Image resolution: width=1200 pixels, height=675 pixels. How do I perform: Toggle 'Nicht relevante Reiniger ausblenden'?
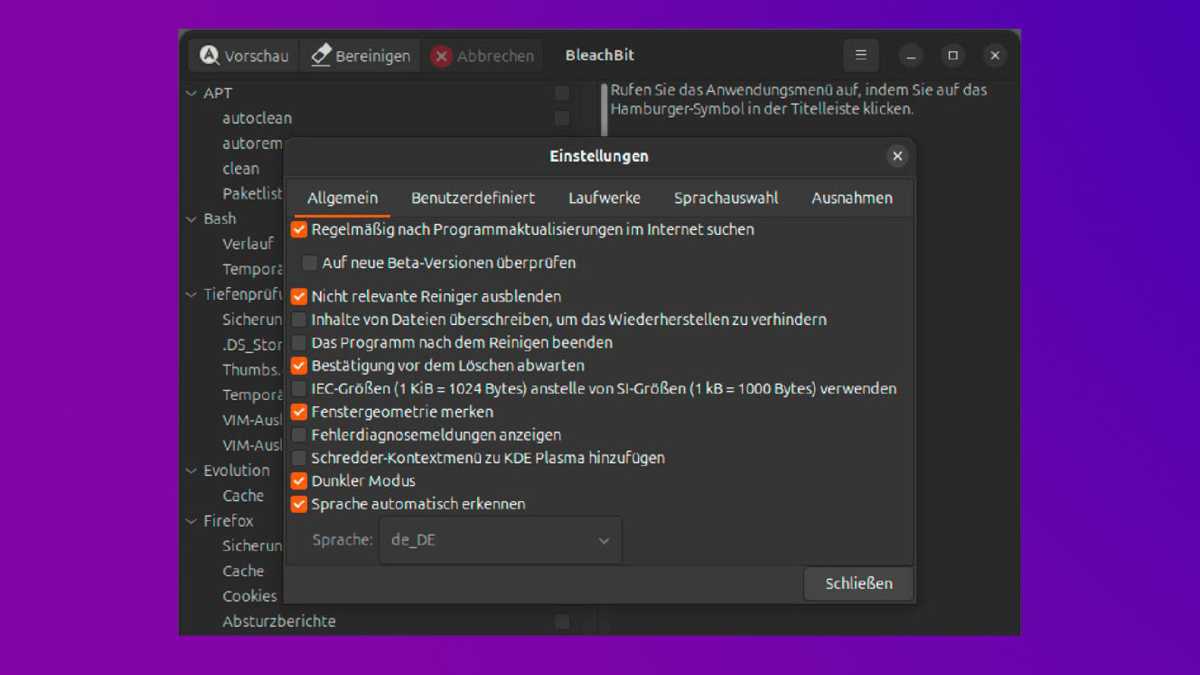[299, 297]
